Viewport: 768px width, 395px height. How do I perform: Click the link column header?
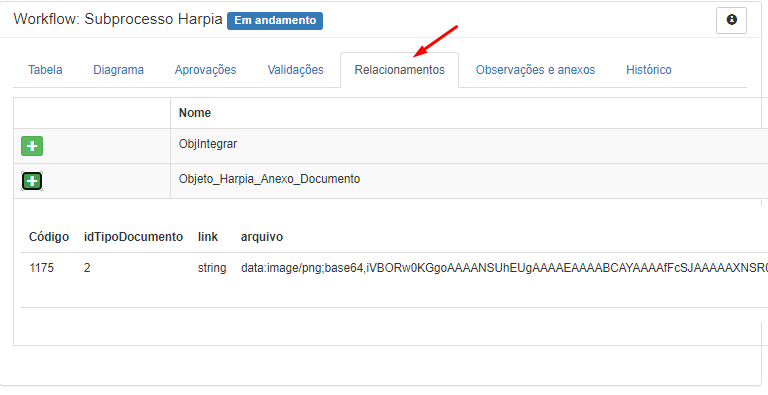coord(208,237)
